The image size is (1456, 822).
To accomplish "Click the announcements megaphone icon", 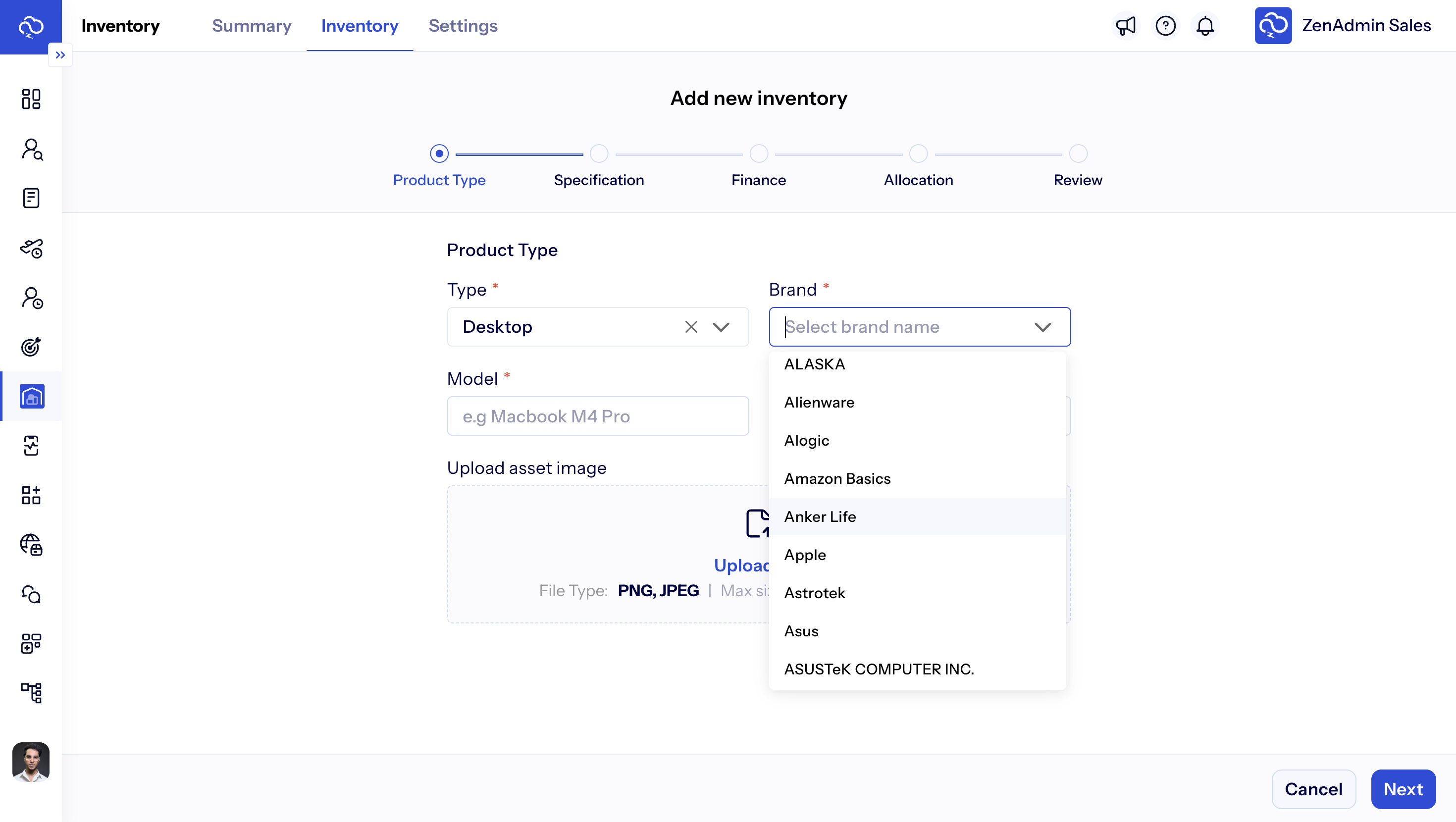I will pos(1125,25).
